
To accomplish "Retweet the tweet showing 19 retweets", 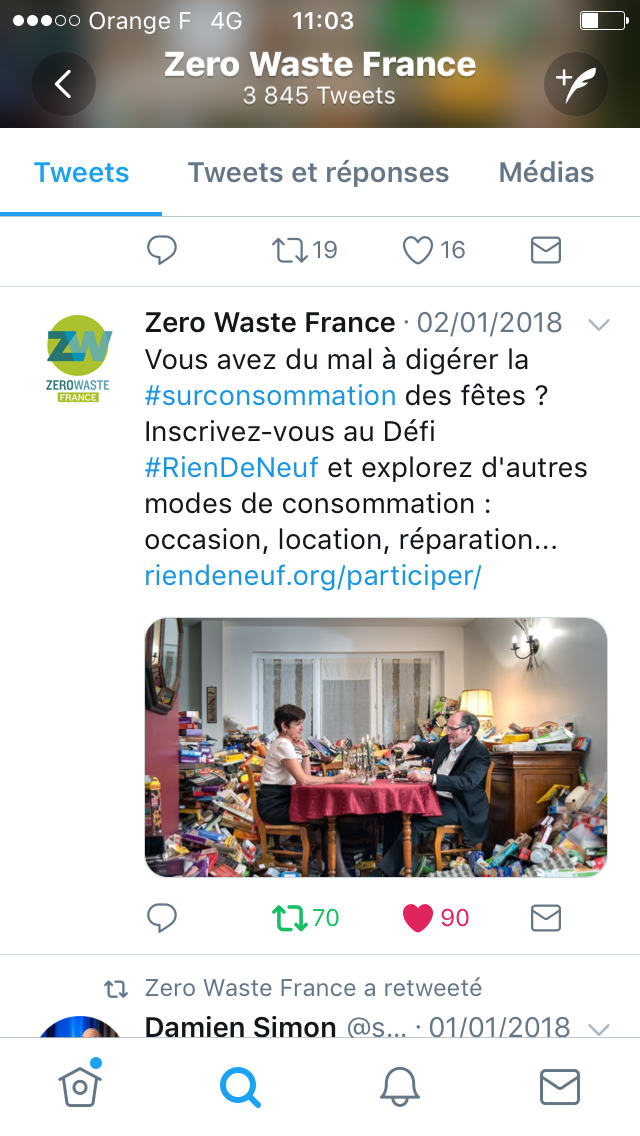I will pyautogui.click(x=304, y=250).
